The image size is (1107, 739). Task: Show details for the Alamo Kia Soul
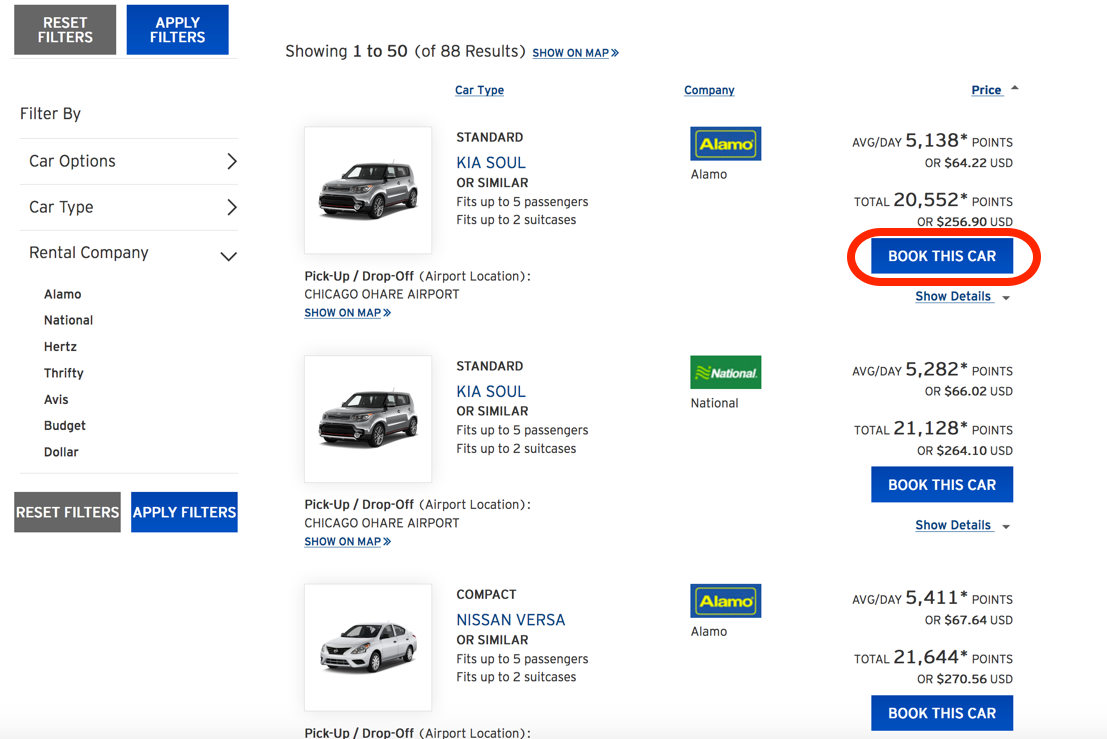coord(953,296)
